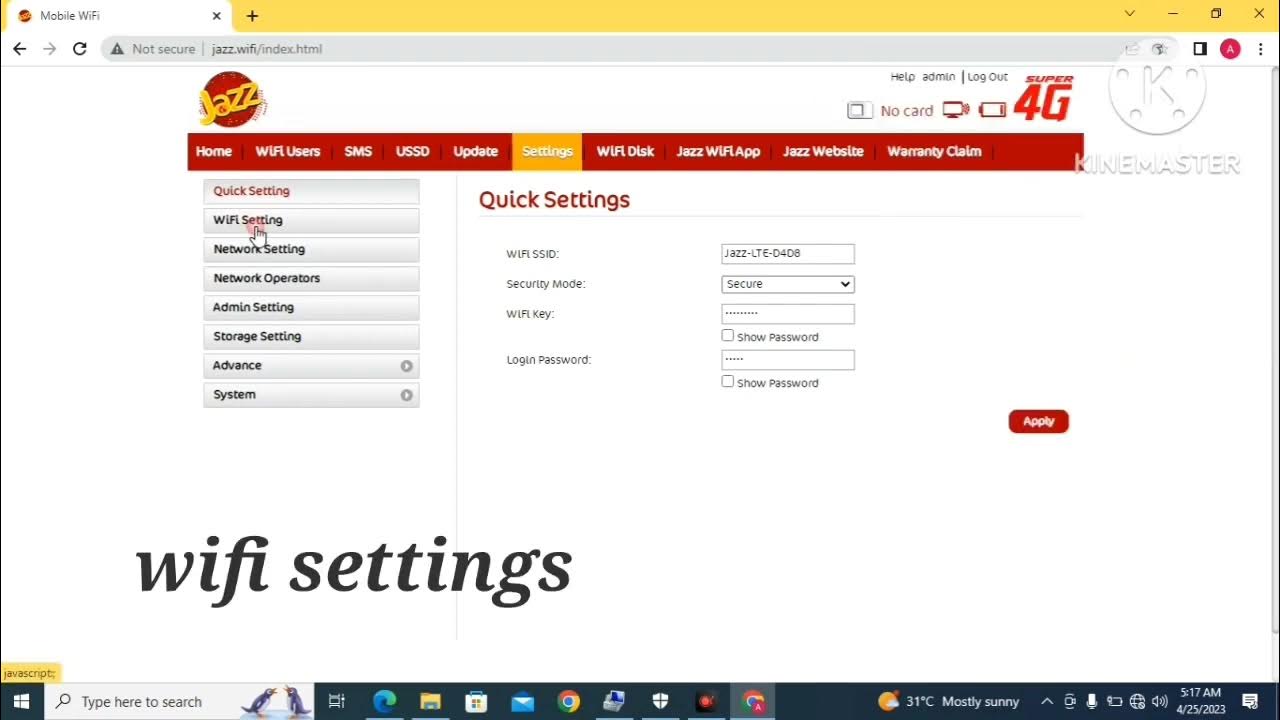Click the Log Out link

(987, 77)
